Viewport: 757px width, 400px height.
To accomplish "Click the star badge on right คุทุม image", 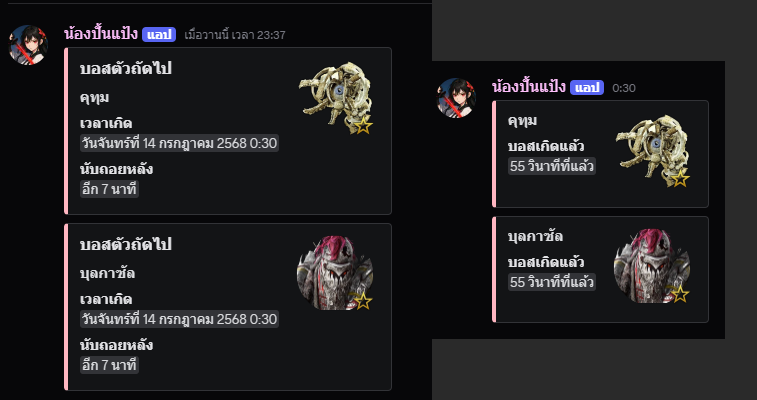I will pos(680,179).
